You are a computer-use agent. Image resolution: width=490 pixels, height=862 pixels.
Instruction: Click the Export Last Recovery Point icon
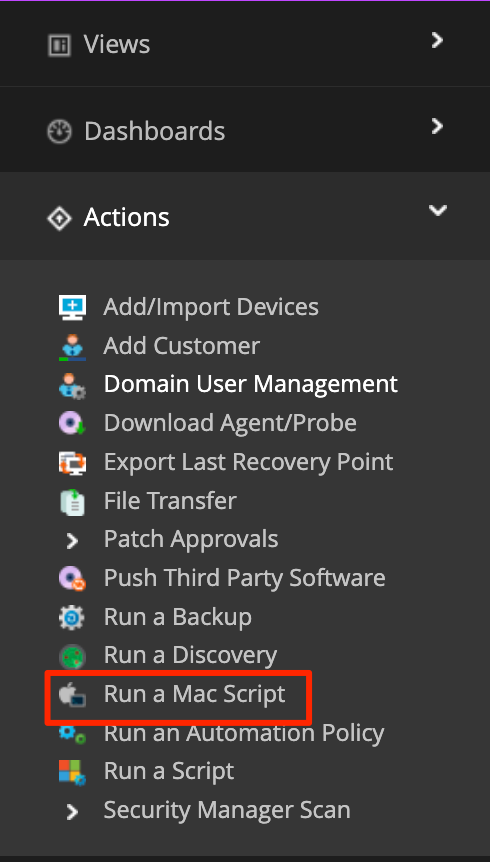tap(72, 462)
